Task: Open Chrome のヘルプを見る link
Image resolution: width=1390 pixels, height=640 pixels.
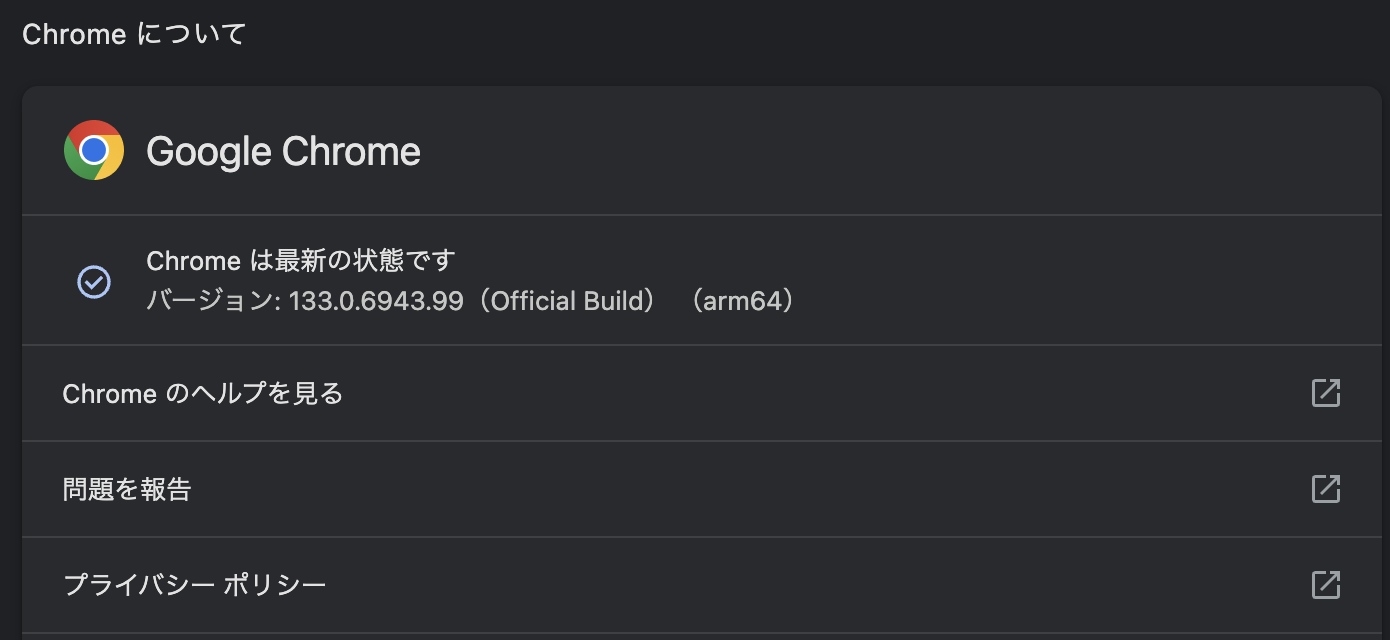Action: [x=203, y=393]
